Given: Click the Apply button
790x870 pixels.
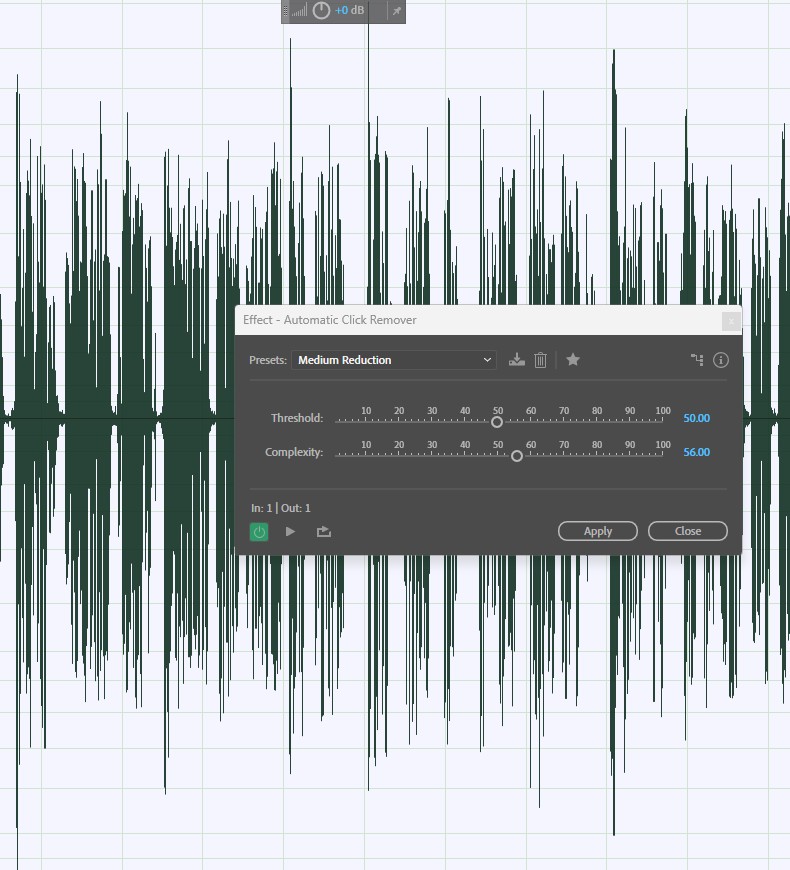Looking at the screenshot, I should click(x=598, y=531).
